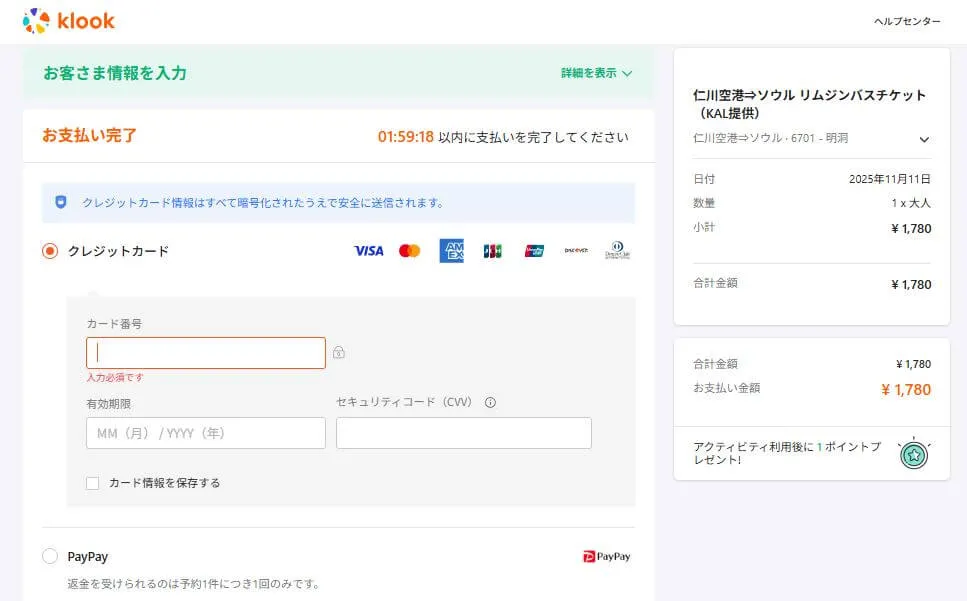Select the クレジットカード payment radio button
Viewport: 967px width, 601px height.
(48, 251)
